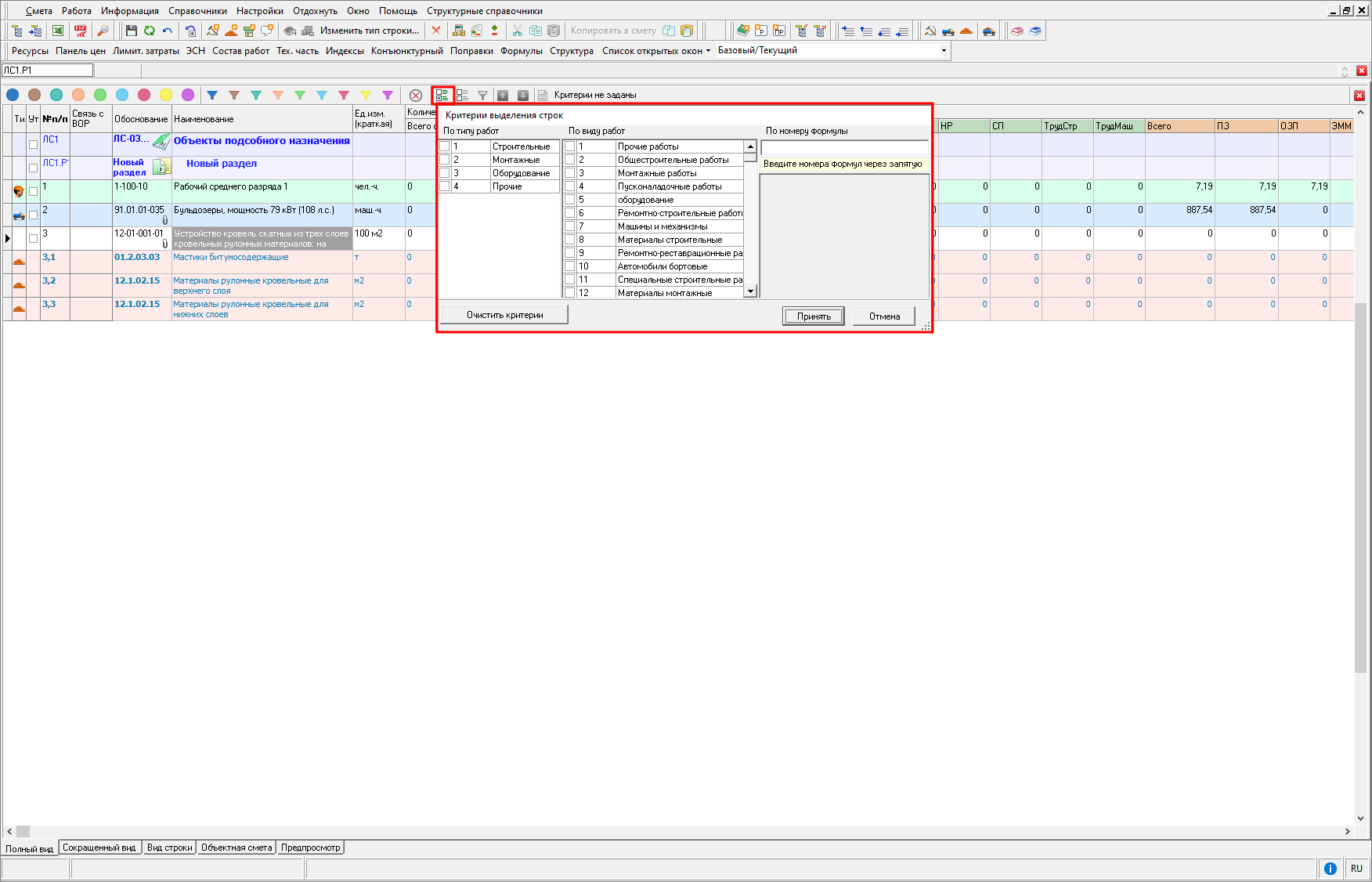Click the blue funnel color filter
This screenshot has width=1372, height=882.
point(212,95)
